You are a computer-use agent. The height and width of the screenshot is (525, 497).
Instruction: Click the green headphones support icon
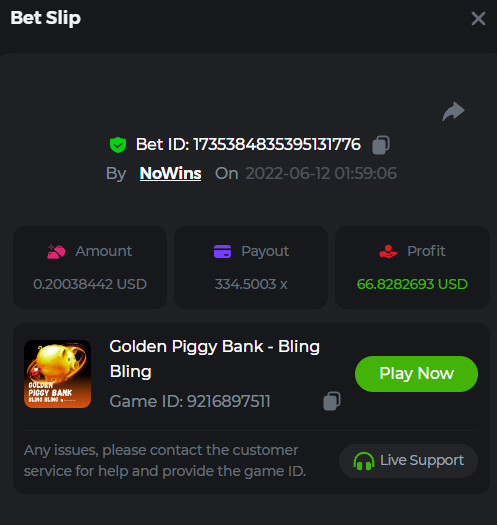pos(364,461)
